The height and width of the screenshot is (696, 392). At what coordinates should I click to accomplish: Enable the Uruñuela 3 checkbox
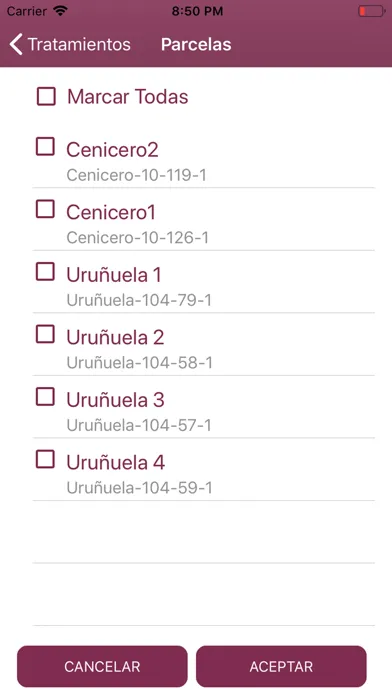[45, 397]
